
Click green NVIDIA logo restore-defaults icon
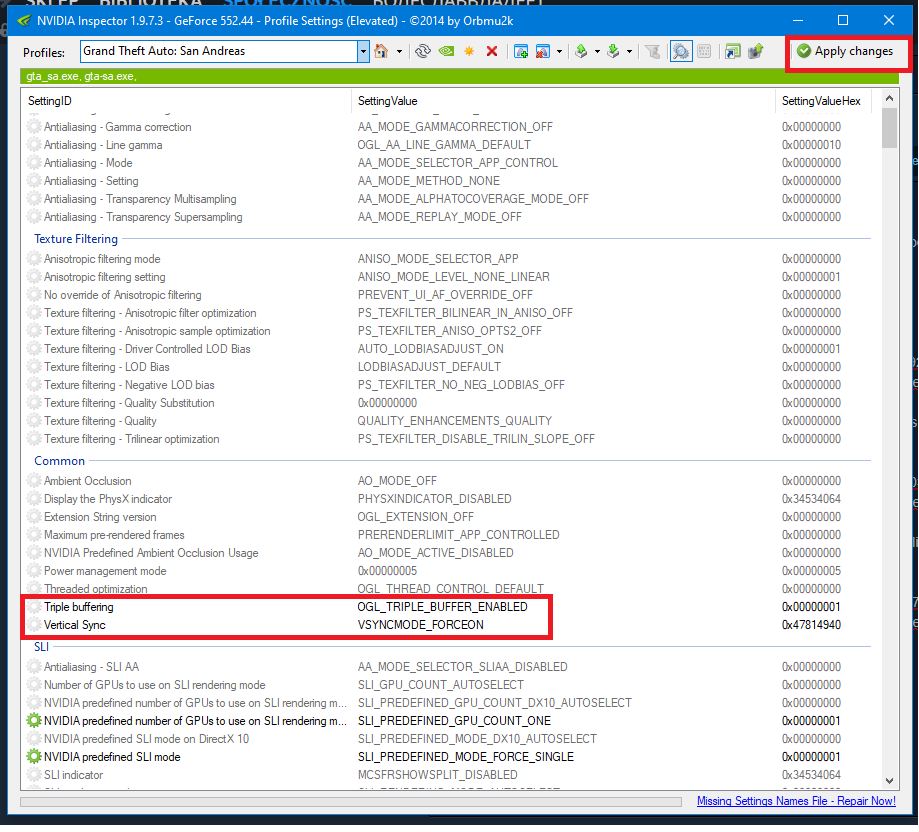(447, 52)
